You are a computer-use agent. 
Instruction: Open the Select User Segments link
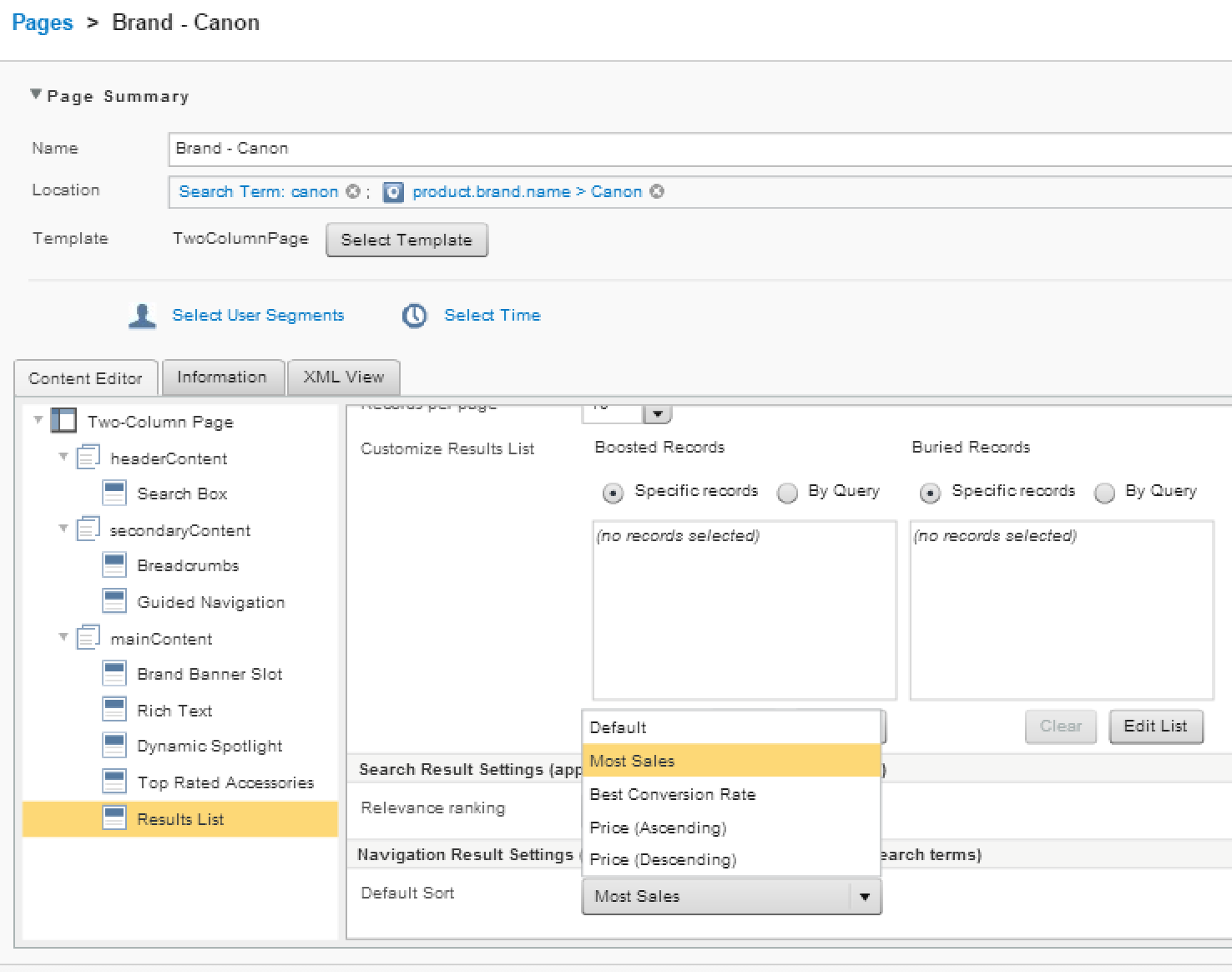258,315
